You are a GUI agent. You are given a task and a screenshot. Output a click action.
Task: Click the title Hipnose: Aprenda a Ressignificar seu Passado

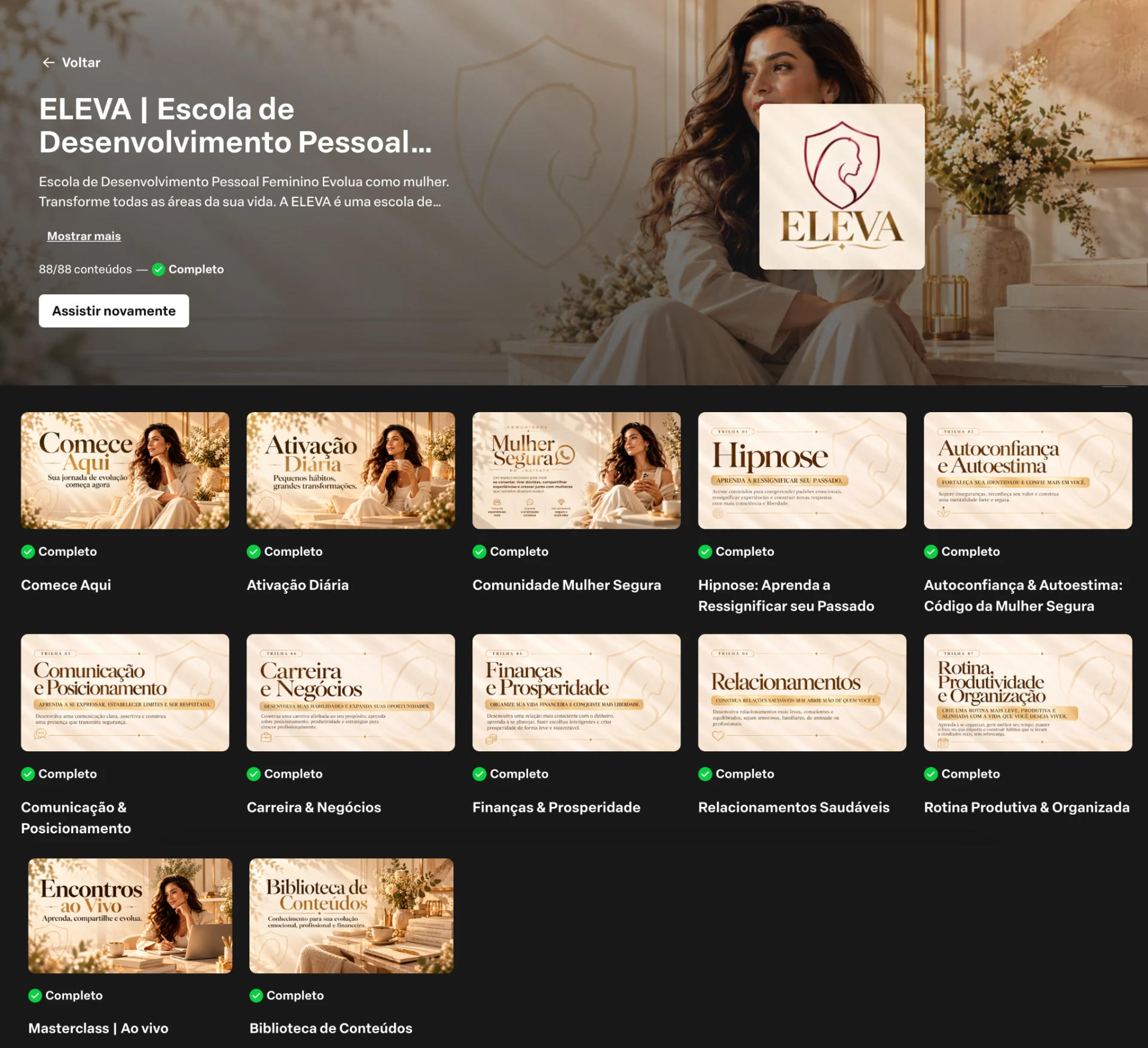click(786, 596)
